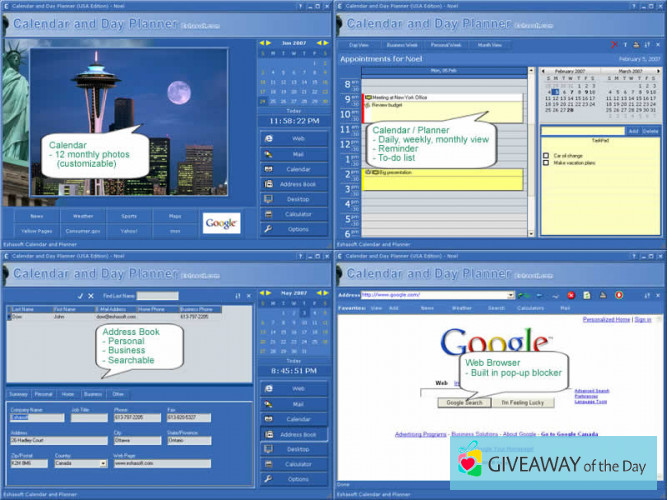Select the John contact row in the address book

(114, 317)
